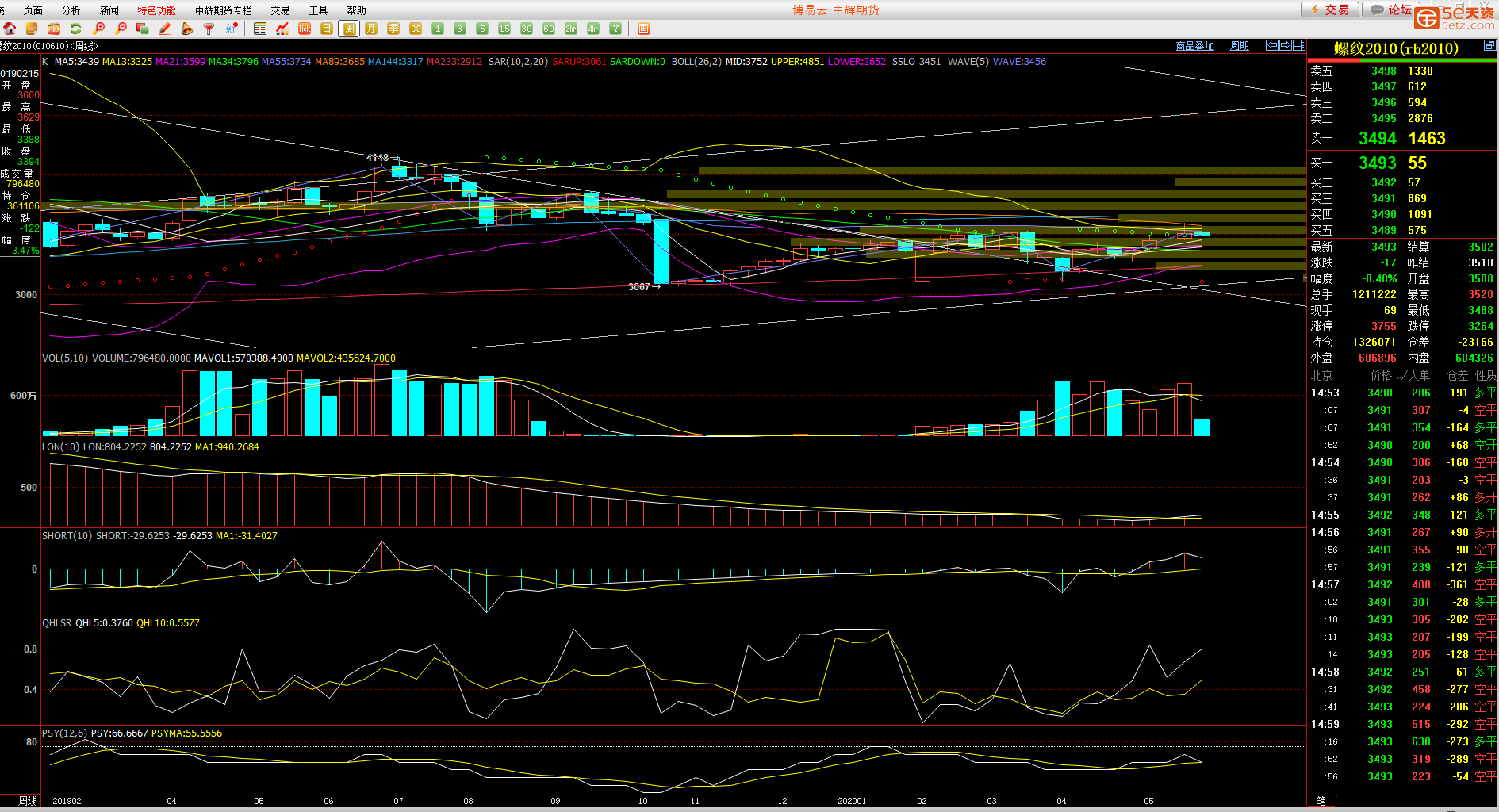1499x812 pixels.
Task: Zoom in the chart with plus magnifier
Action: pos(98,29)
